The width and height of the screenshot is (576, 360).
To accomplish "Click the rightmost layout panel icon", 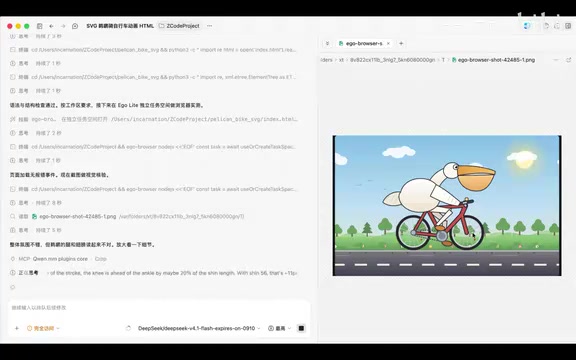I will tap(568, 26).
